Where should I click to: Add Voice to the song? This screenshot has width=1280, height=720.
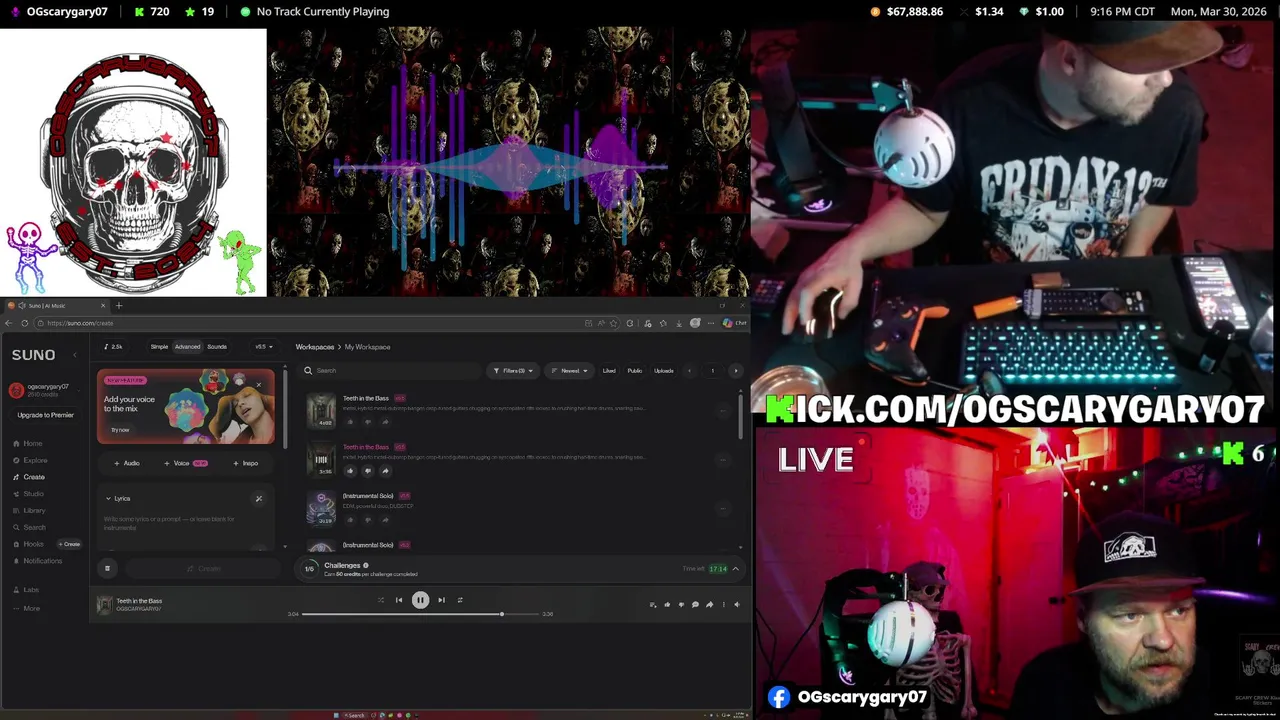(x=185, y=463)
